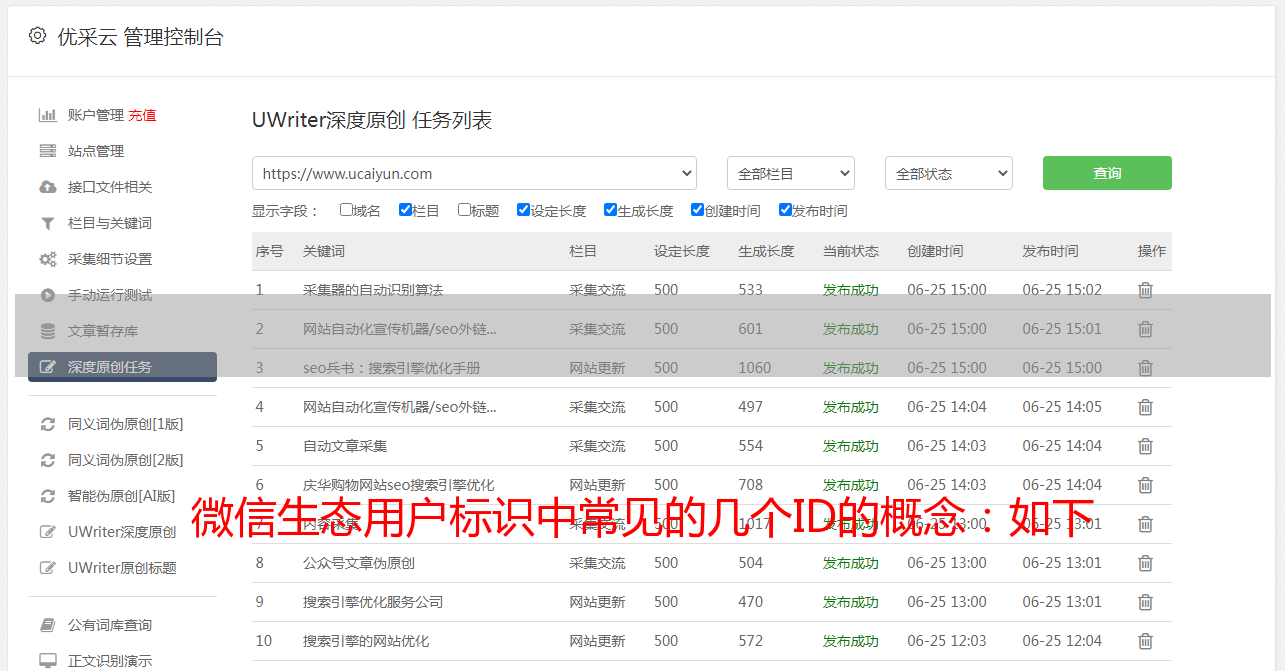This screenshot has width=1285, height=671.
Task: Click the 采集细节设置 gears icon
Action: click(x=47, y=259)
